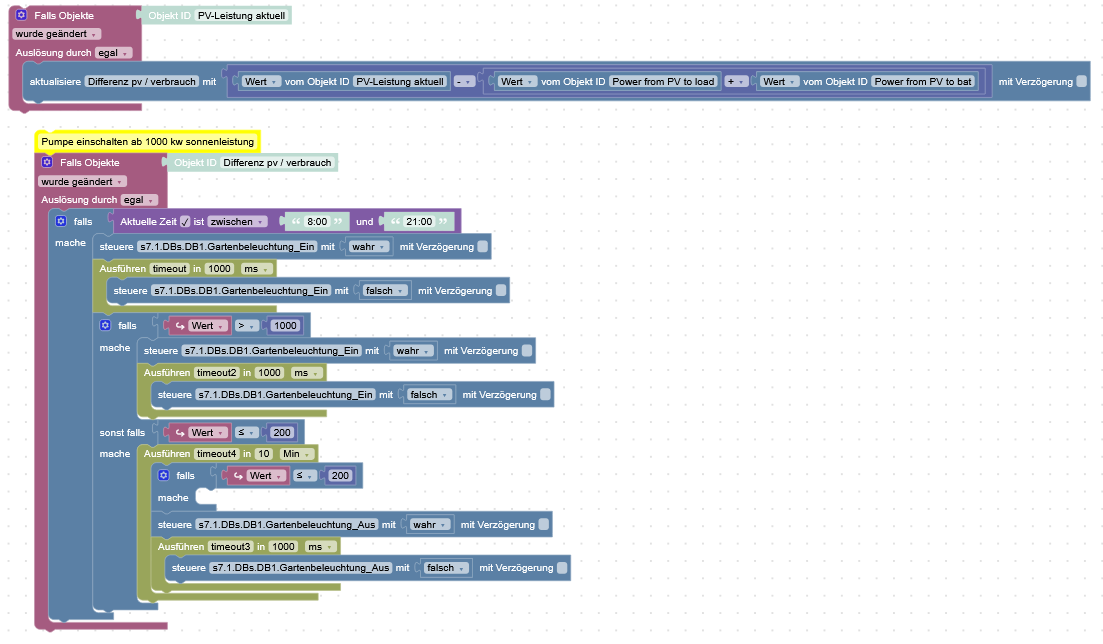Open the ms unit dropdown of timeout2
The height and width of the screenshot is (644, 1103).
click(x=307, y=373)
